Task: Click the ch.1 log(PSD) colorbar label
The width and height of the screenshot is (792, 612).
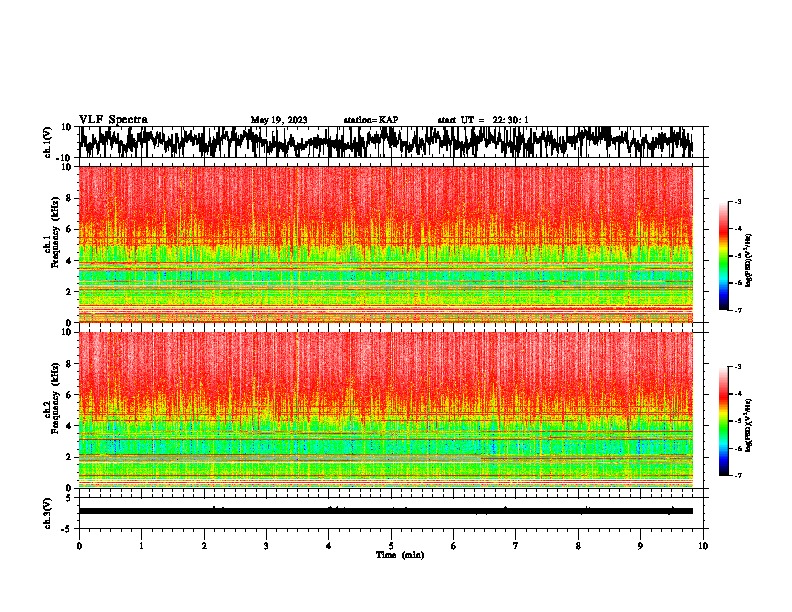Action: click(748, 260)
